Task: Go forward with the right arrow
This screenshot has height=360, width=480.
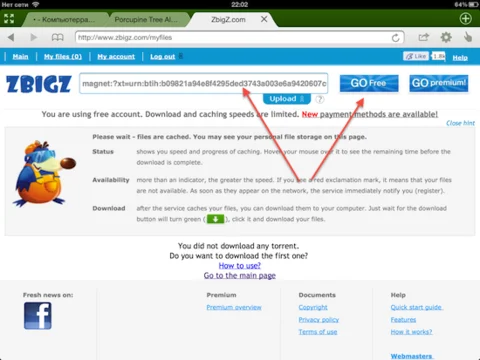Action: click(33, 37)
